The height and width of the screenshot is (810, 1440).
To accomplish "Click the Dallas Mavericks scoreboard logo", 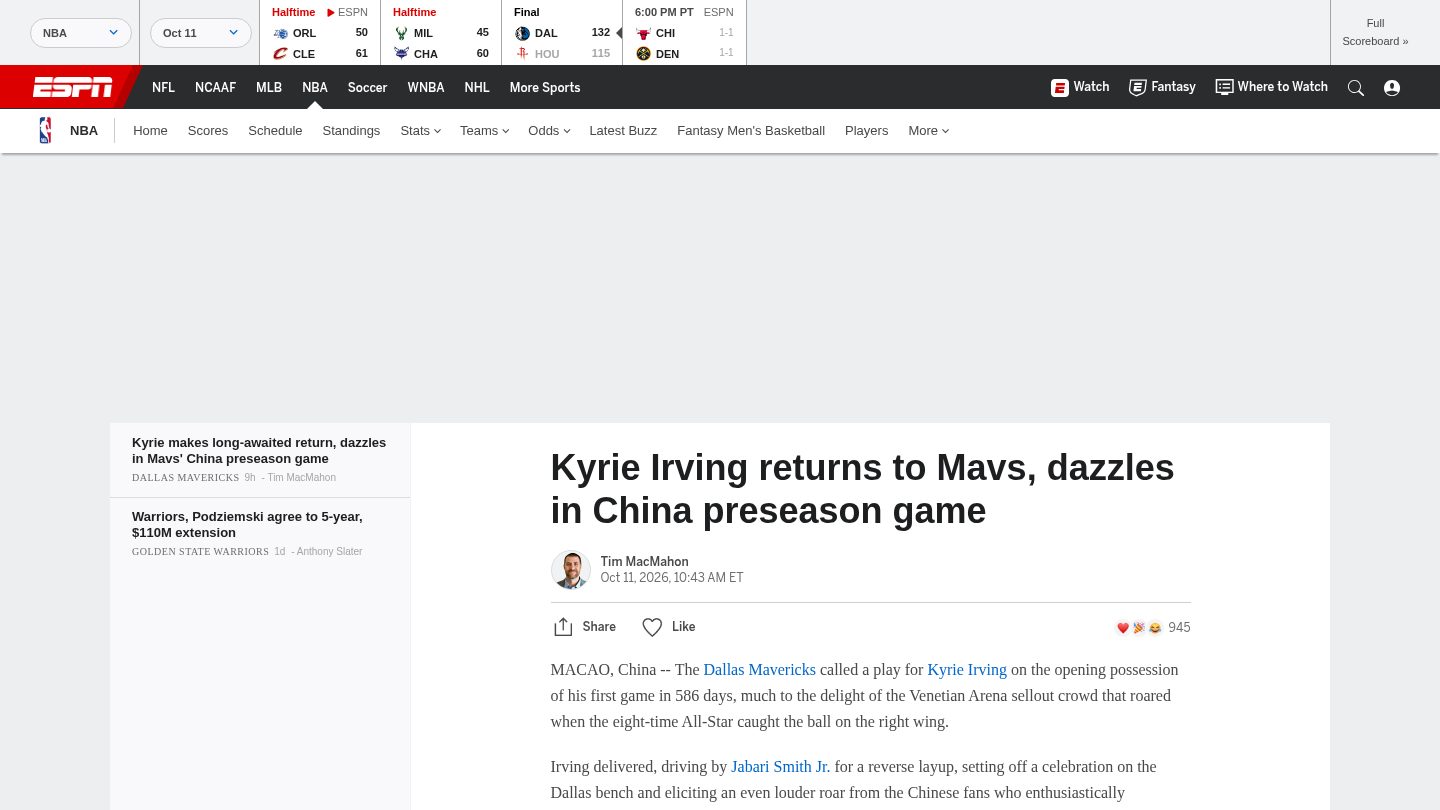I will click(x=522, y=33).
